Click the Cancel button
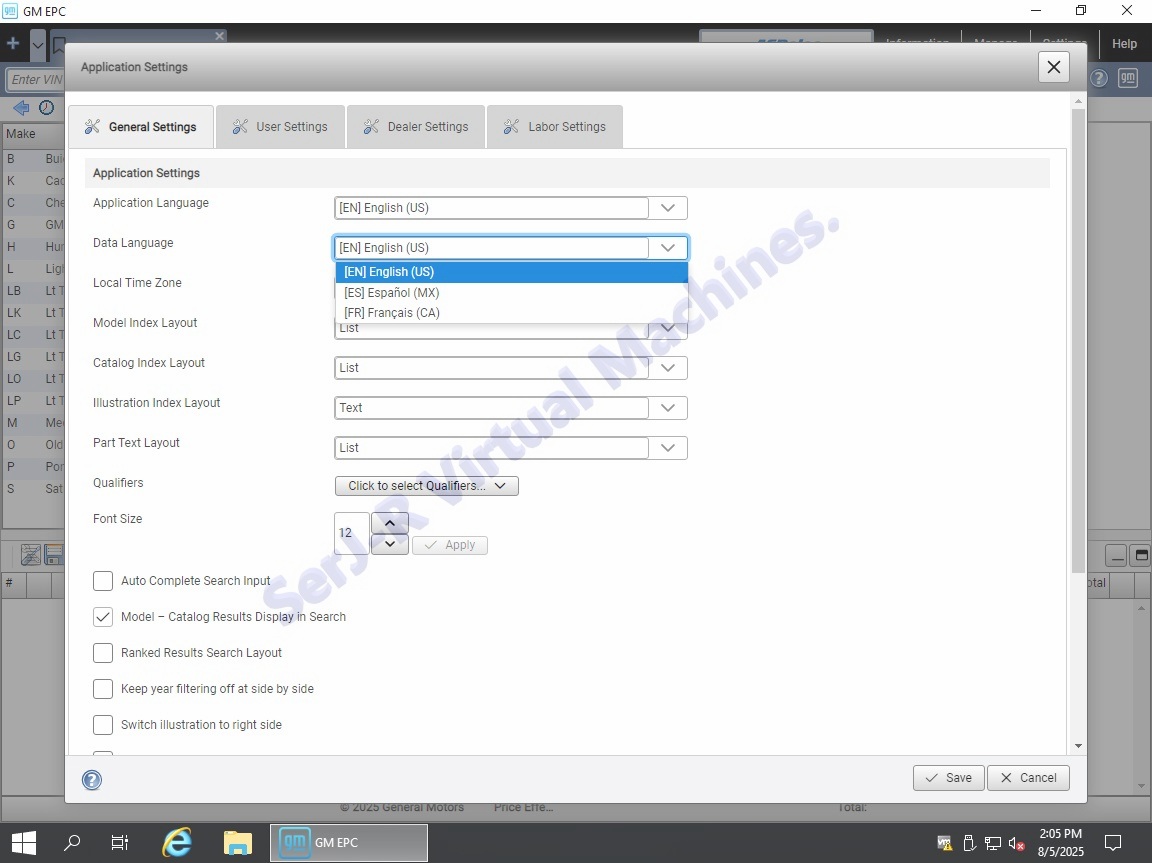This screenshot has height=863, width=1152. pyautogui.click(x=1028, y=778)
